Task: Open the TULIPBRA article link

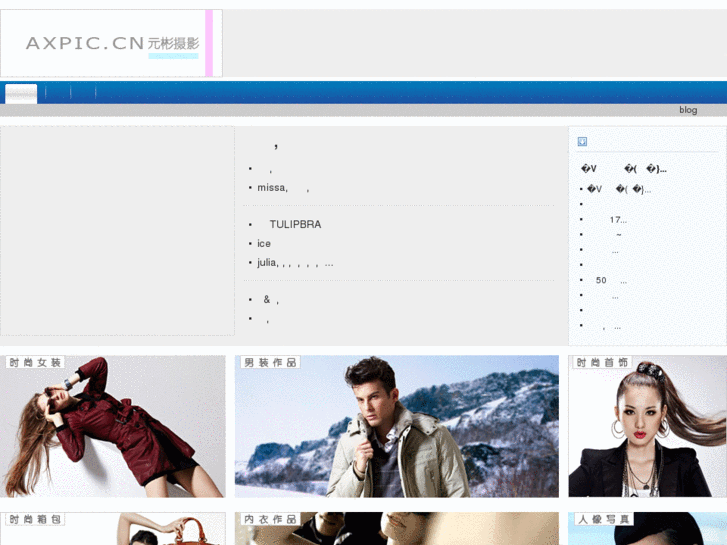Action: tap(295, 224)
